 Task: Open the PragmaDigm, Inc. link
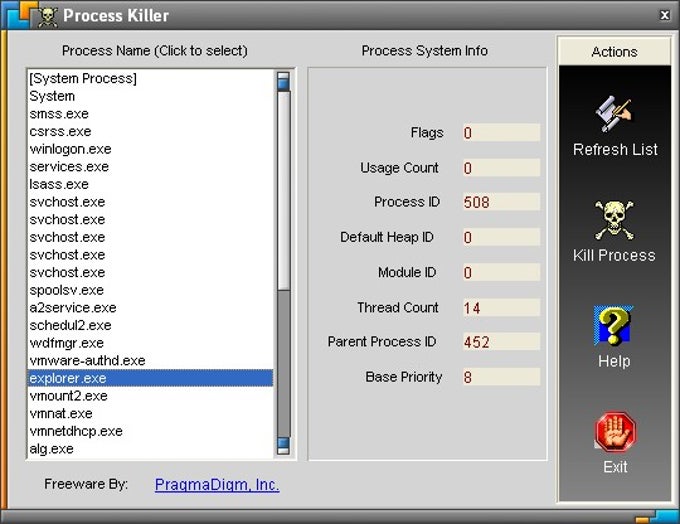(x=217, y=485)
